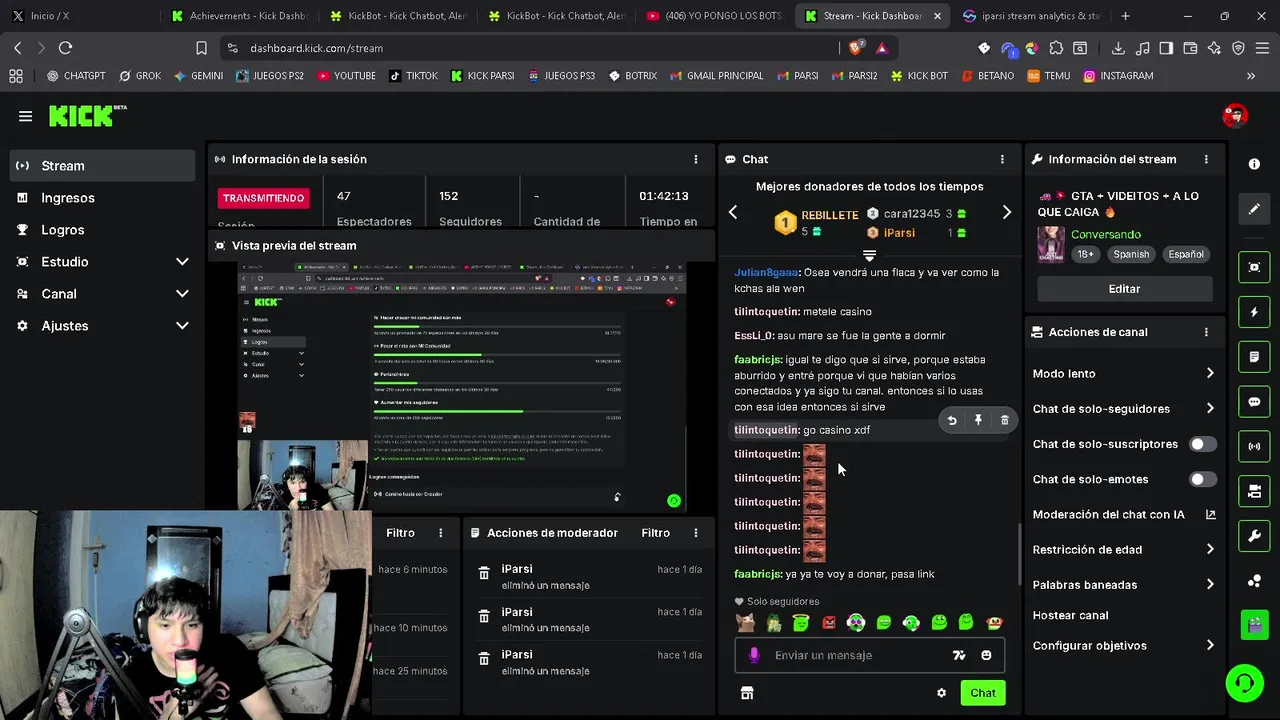Click the Filtro button in Acciones de moderador
The height and width of the screenshot is (720, 1280).
(655, 533)
